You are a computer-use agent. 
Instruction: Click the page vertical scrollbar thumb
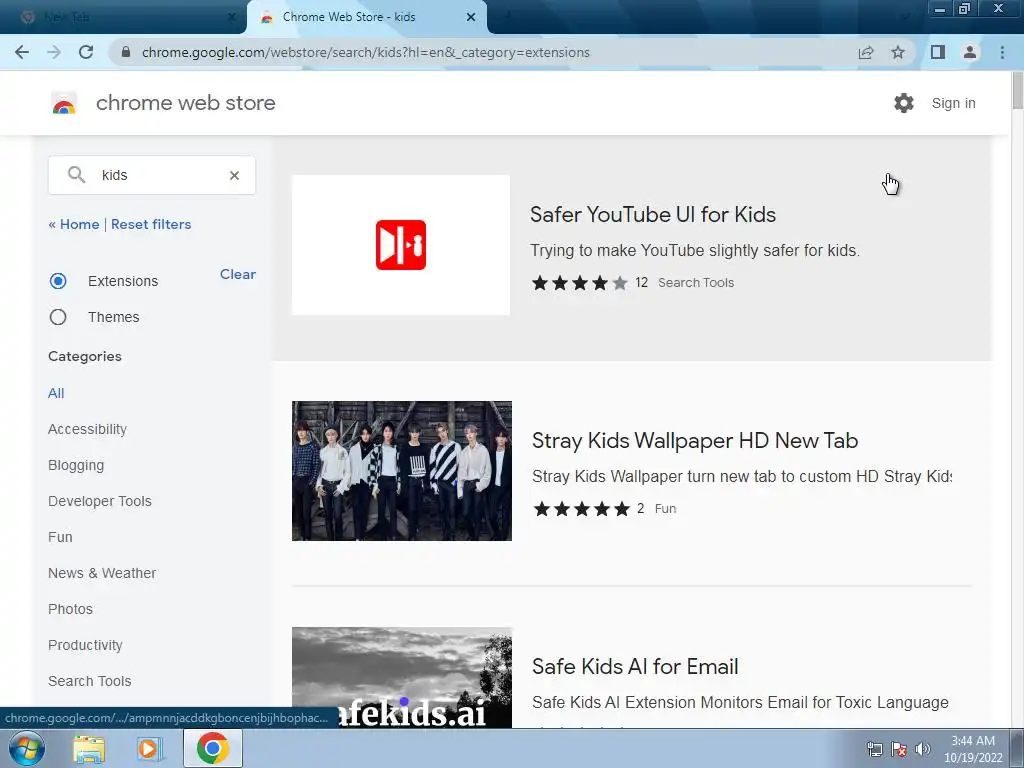tap(1017, 92)
